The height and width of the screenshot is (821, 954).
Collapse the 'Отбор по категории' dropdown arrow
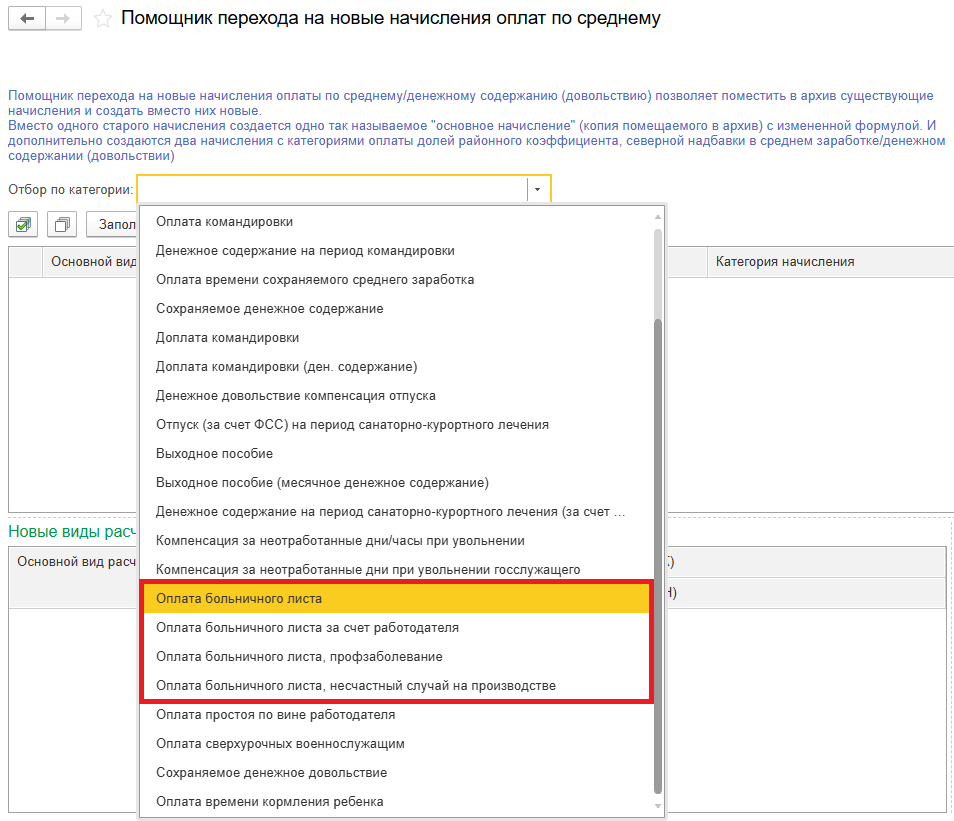(x=538, y=189)
